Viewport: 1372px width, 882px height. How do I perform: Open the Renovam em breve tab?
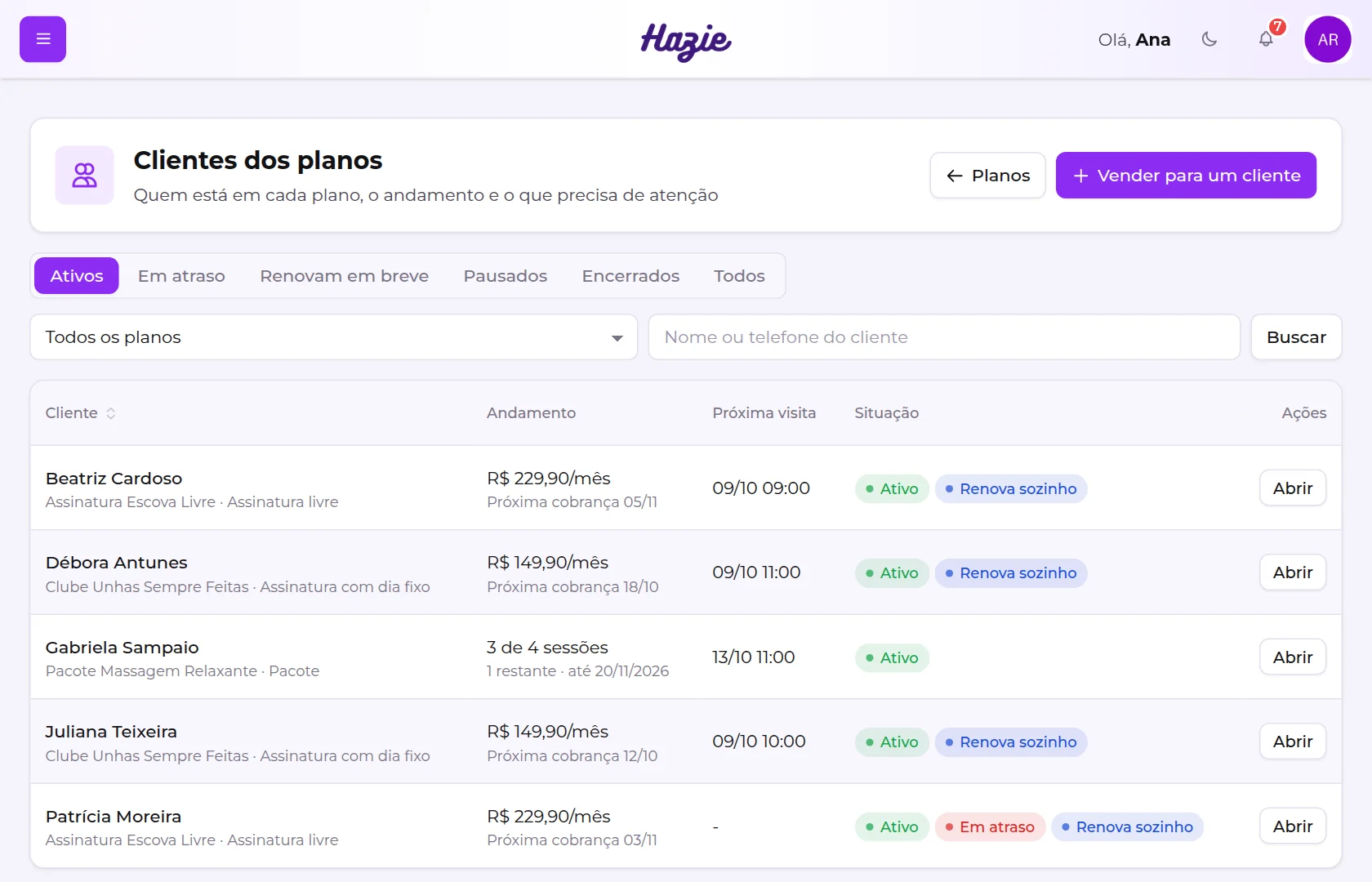(x=345, y=276)
